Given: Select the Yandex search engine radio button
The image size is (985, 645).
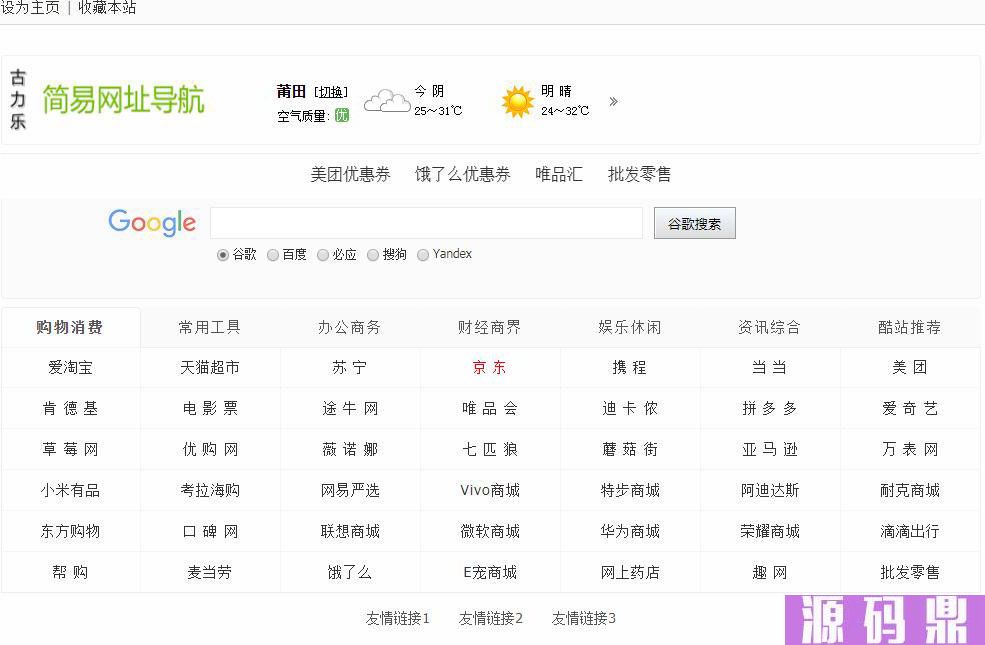Looking at the screenshot, I should [423, 255].
